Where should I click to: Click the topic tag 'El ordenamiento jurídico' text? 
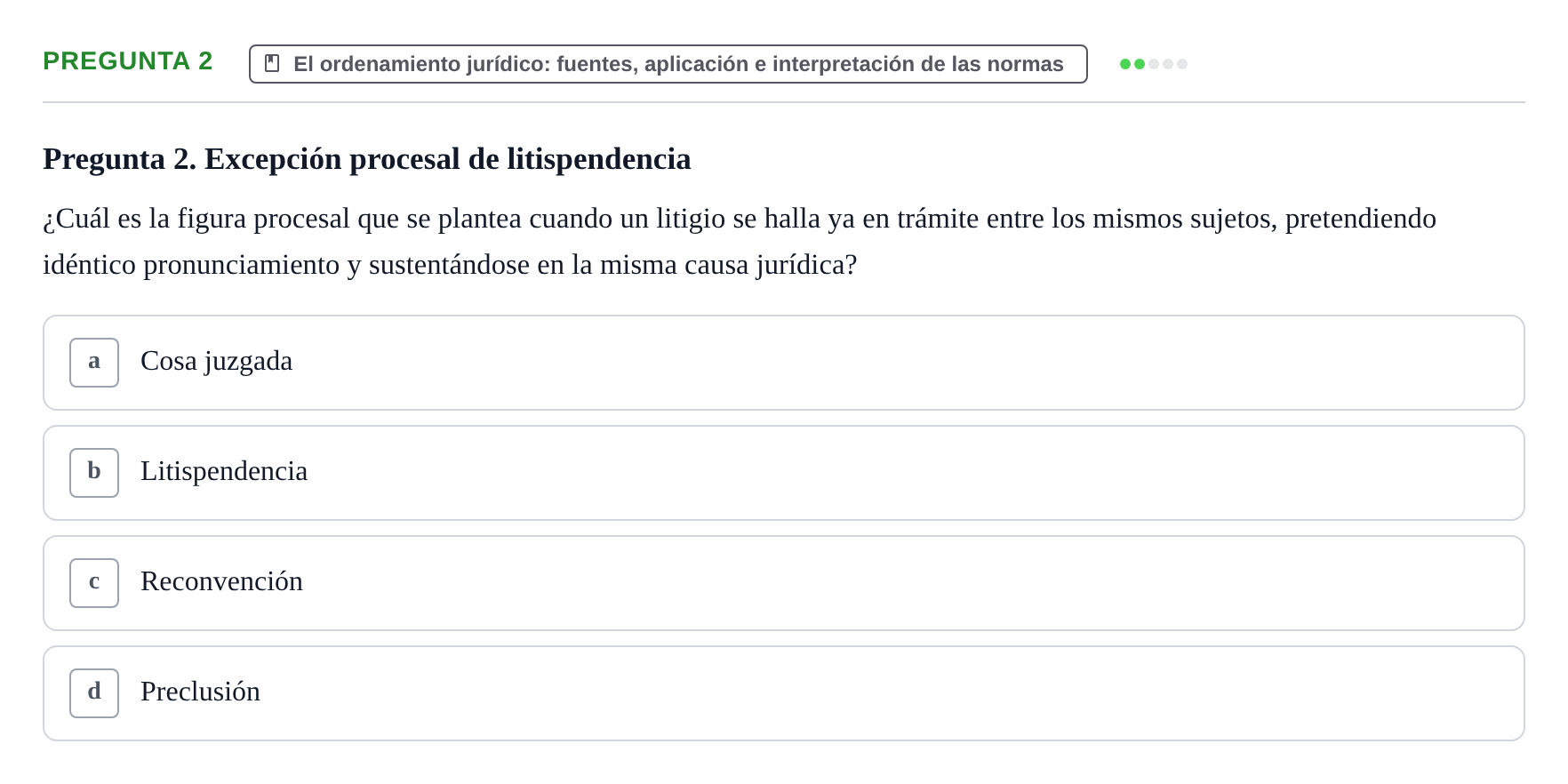coord(678,64)
